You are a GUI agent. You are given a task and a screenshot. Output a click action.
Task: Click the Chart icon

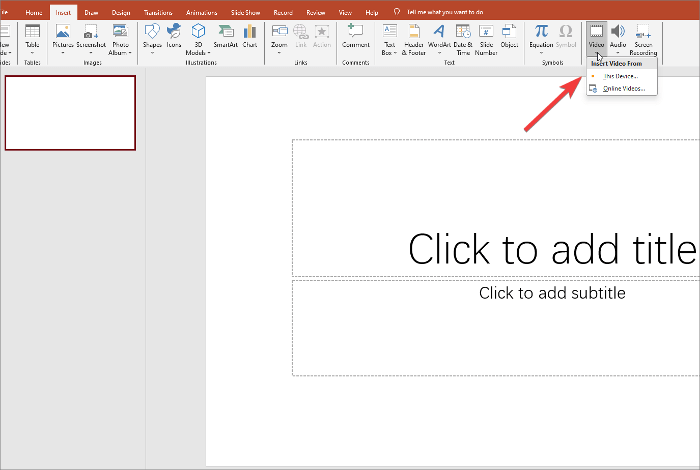tap(250, 38)
